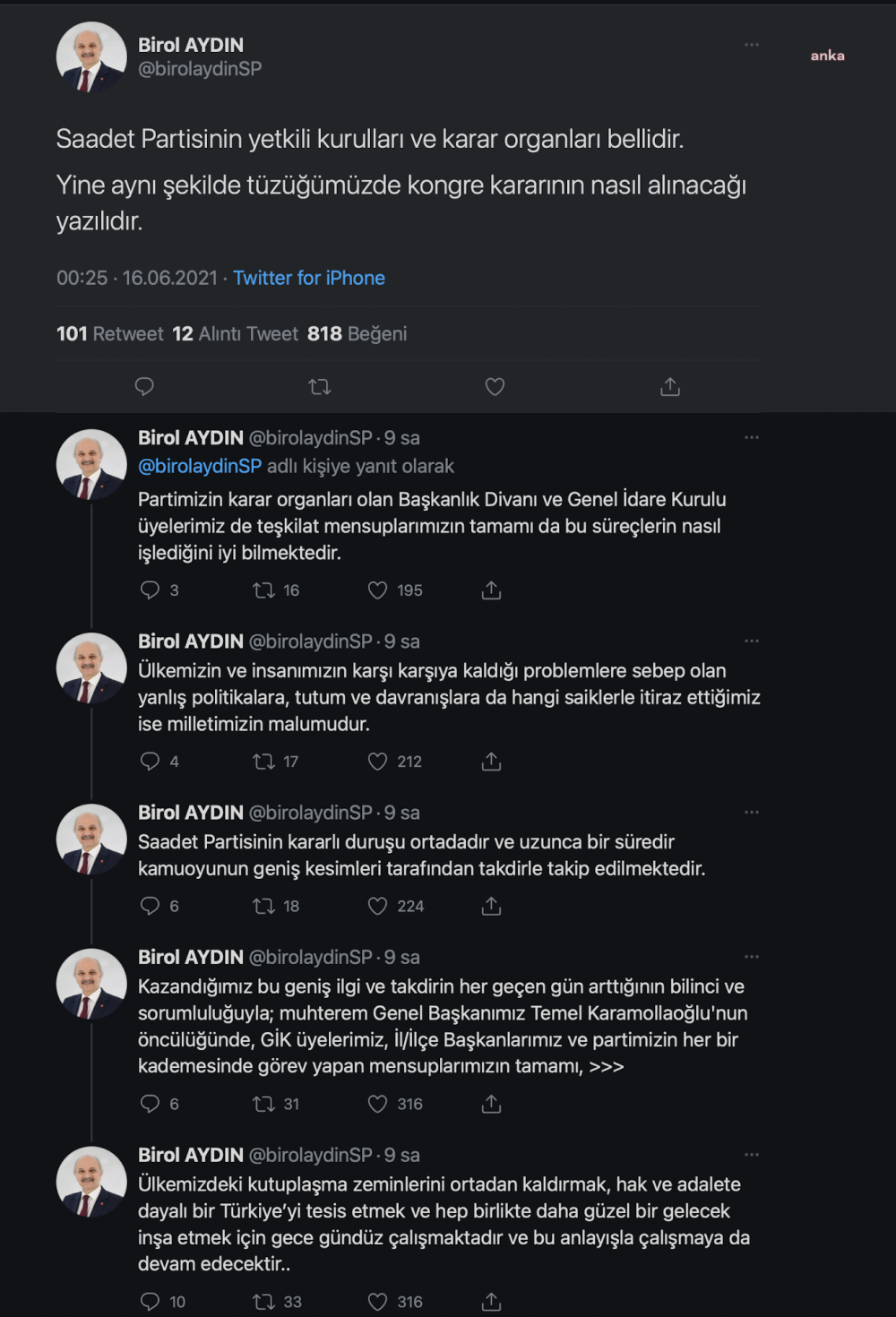The width and height of the screenshot is (896, 1317).
Task: Reply to the tweet with 4 replies
Action: coord(151,762)
